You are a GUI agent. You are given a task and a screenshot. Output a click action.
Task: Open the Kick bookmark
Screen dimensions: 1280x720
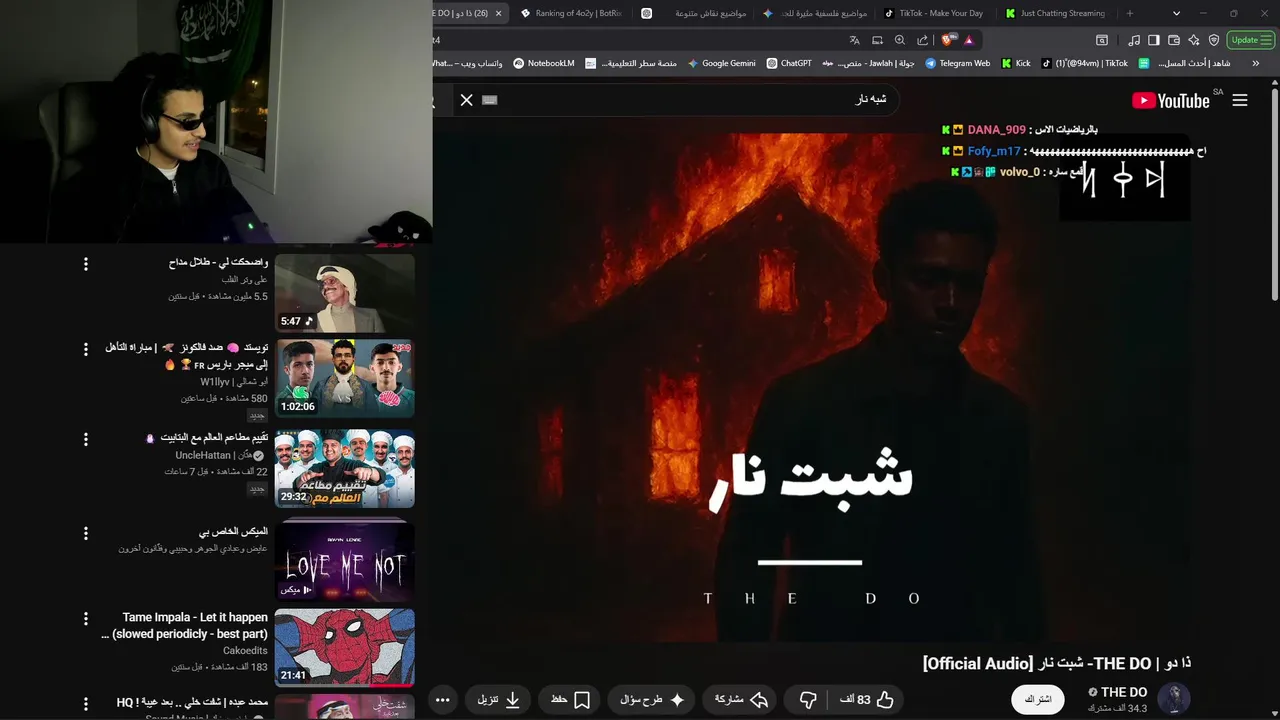click(x=1016, y=63)
